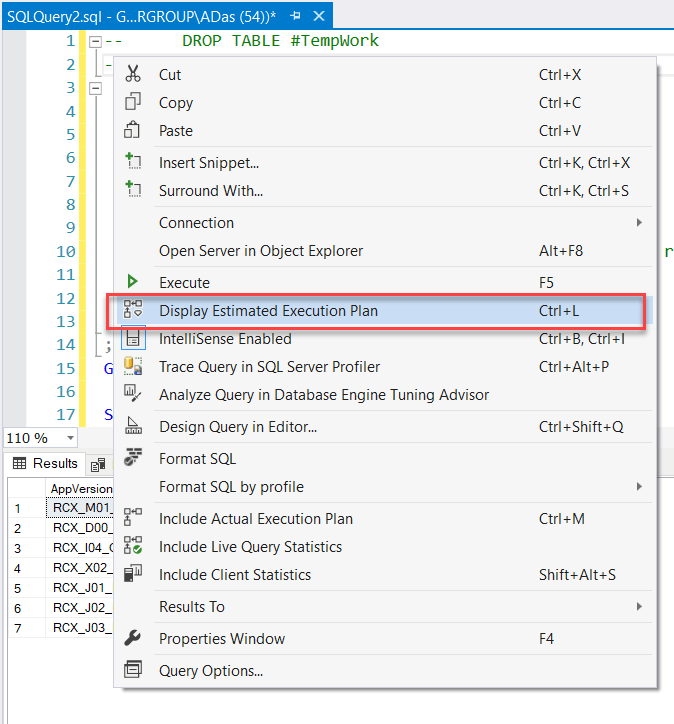Click the Include Actual Execution Plan icon
This screenshot has height=724, width=674.
[x=133, y=517]
